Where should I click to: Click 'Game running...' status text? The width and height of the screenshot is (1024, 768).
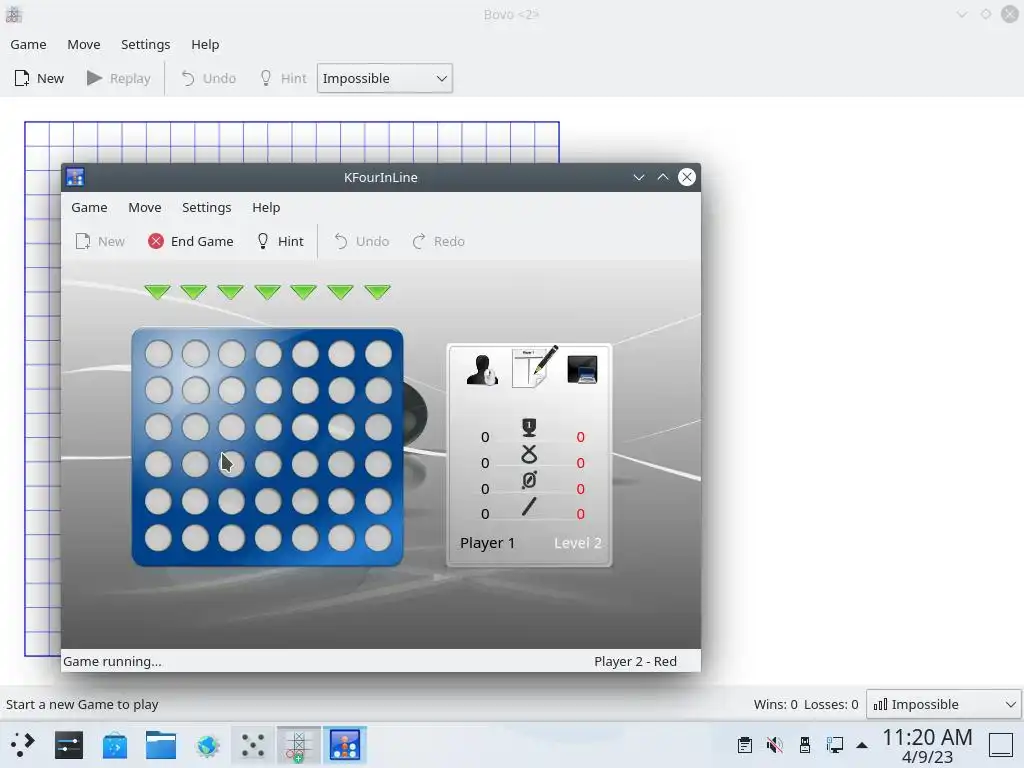pyautogui.click(x=112, y=661)
